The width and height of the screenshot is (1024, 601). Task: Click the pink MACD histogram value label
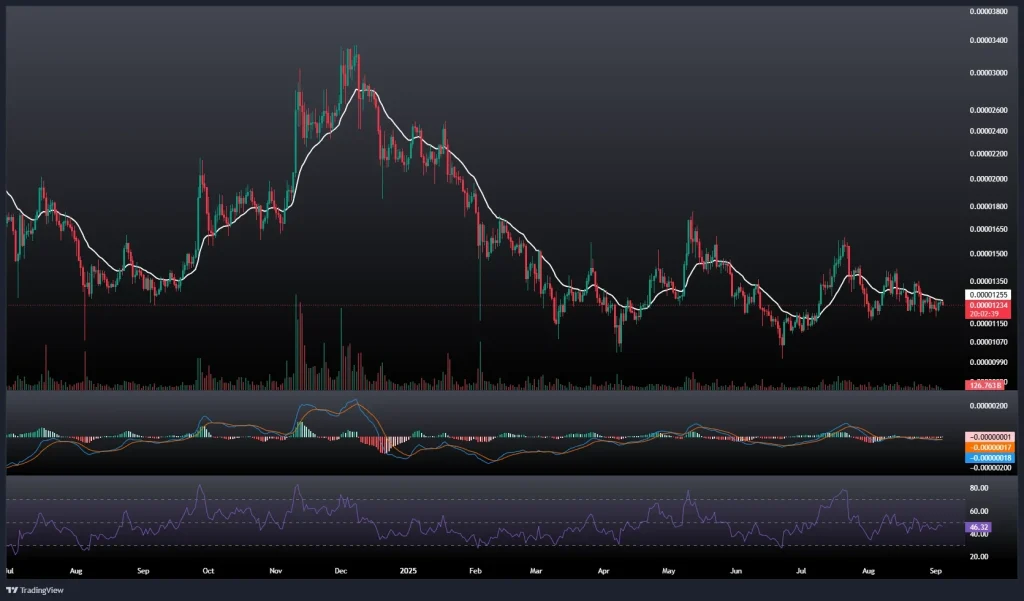pyautogui.click(x=988, y=437)
